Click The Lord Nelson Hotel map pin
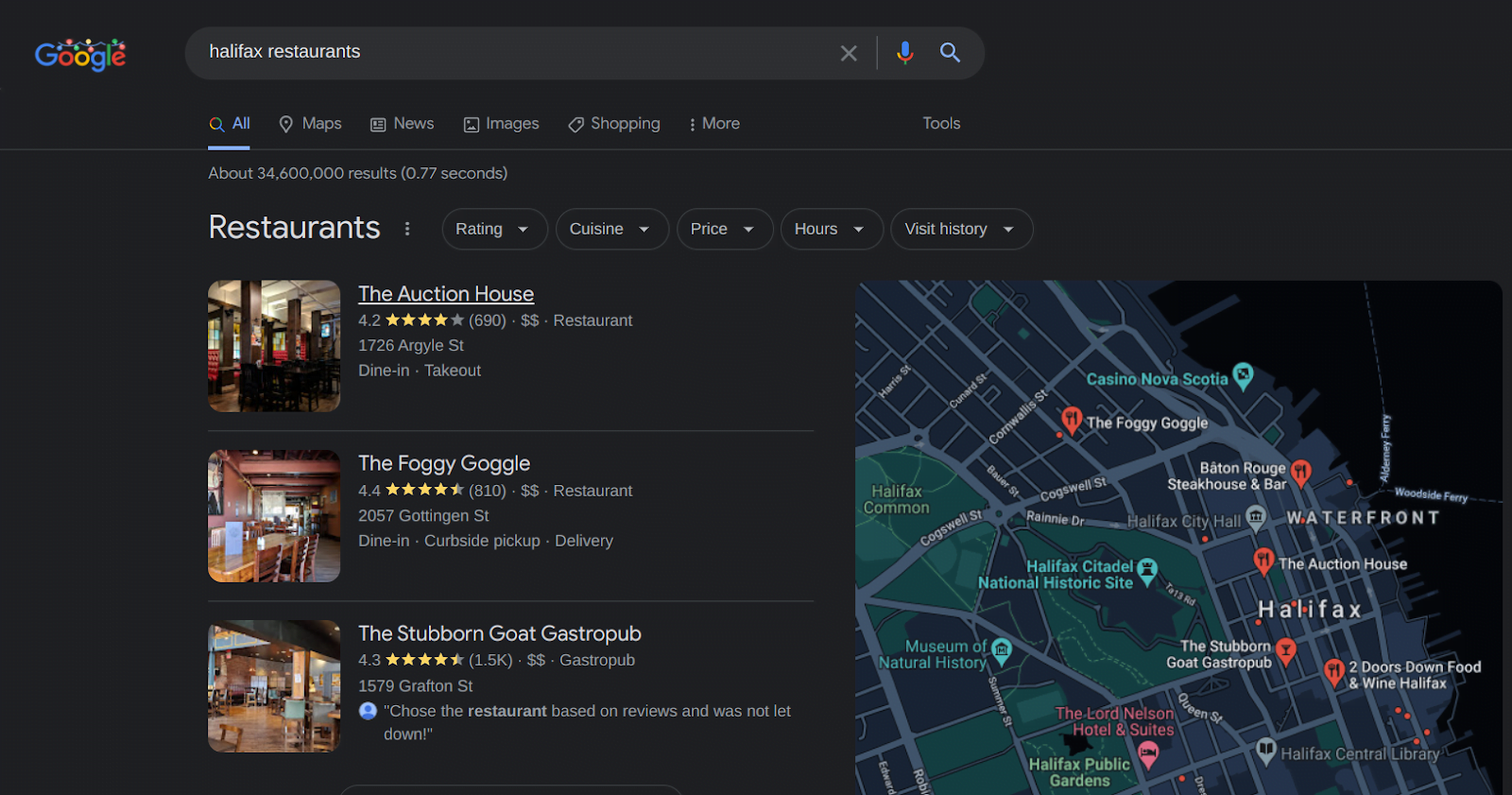1512x795 pixels. coord(1148,753)
